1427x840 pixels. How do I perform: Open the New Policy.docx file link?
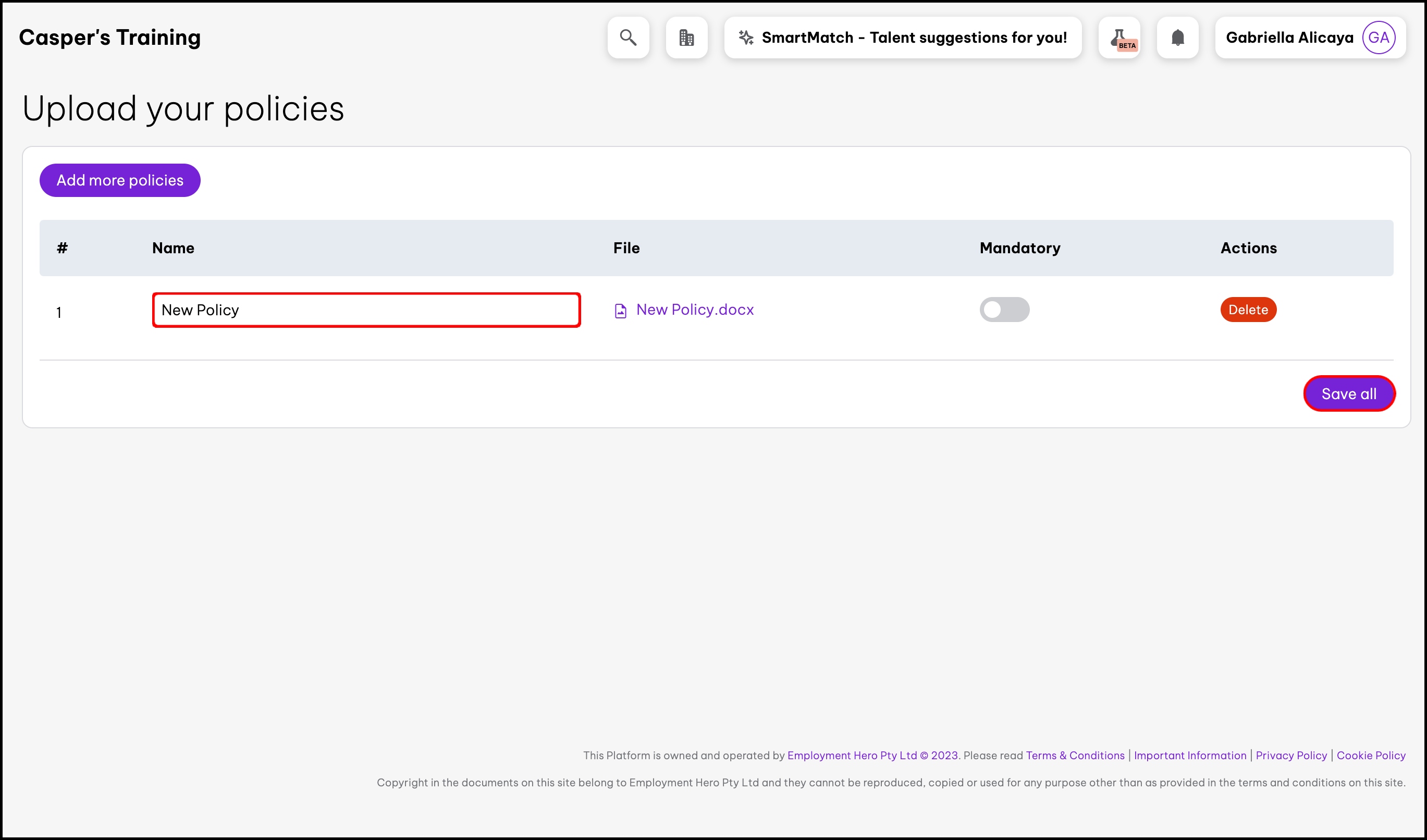(695, 310)
